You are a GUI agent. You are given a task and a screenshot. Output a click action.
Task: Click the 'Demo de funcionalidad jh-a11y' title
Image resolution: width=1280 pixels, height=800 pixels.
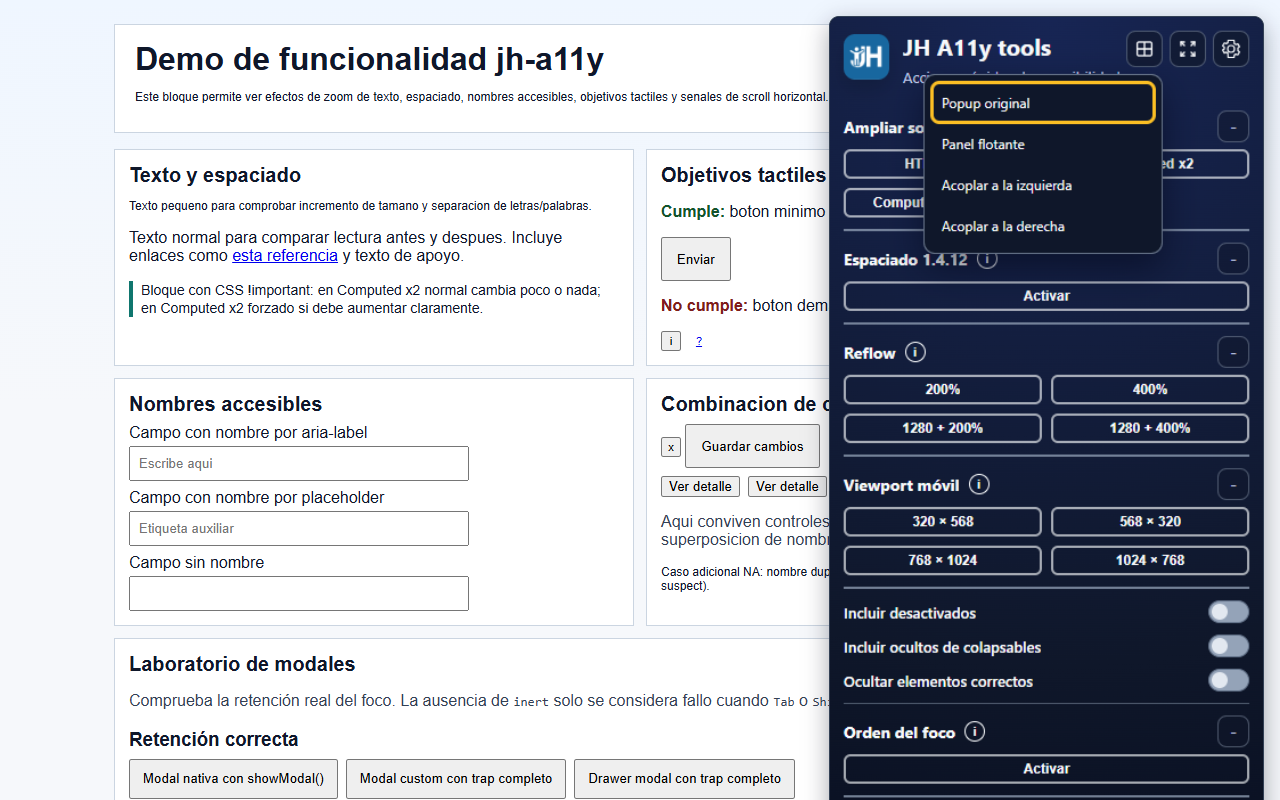pos(370,60)
